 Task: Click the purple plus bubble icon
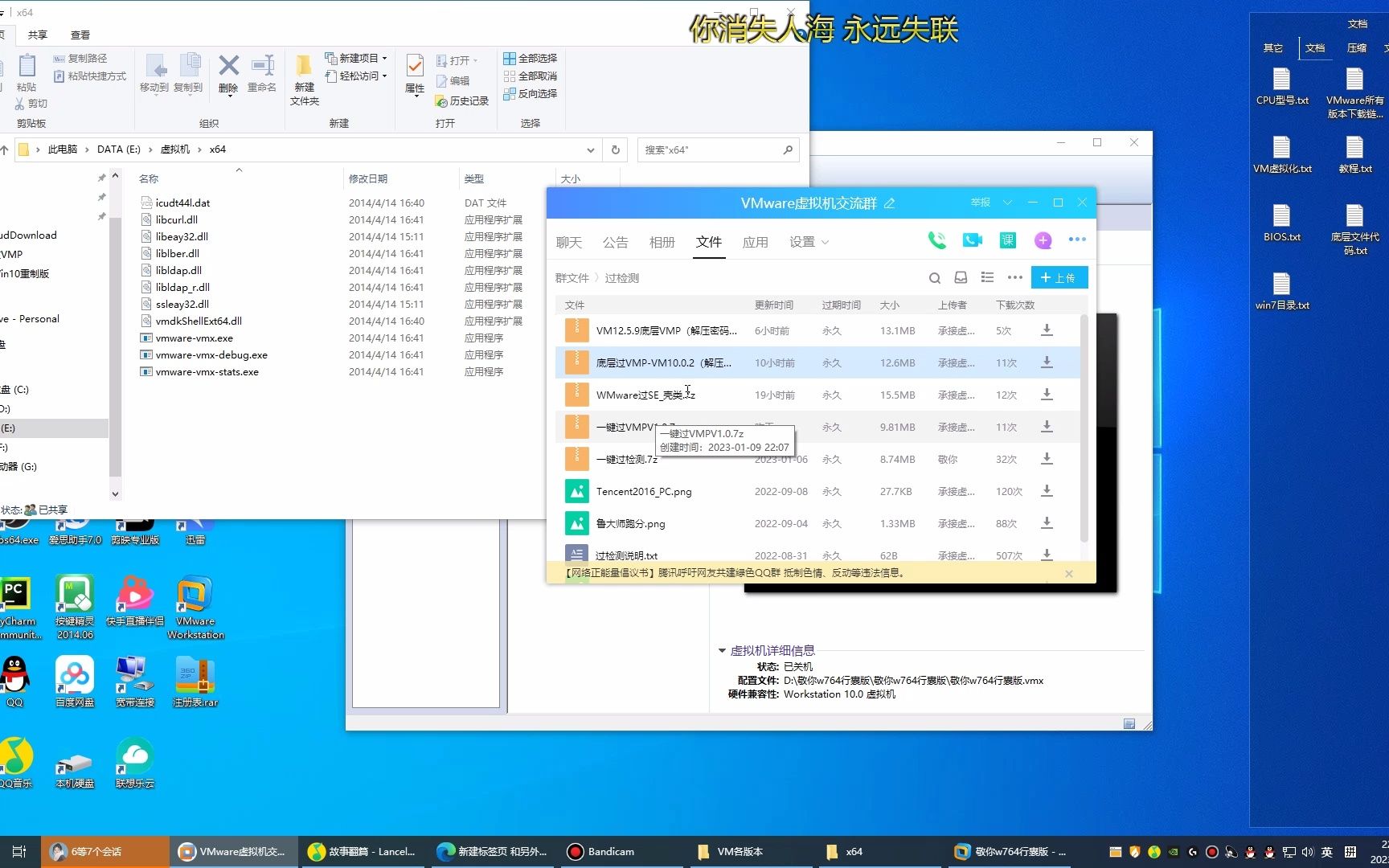(1043, 240)
